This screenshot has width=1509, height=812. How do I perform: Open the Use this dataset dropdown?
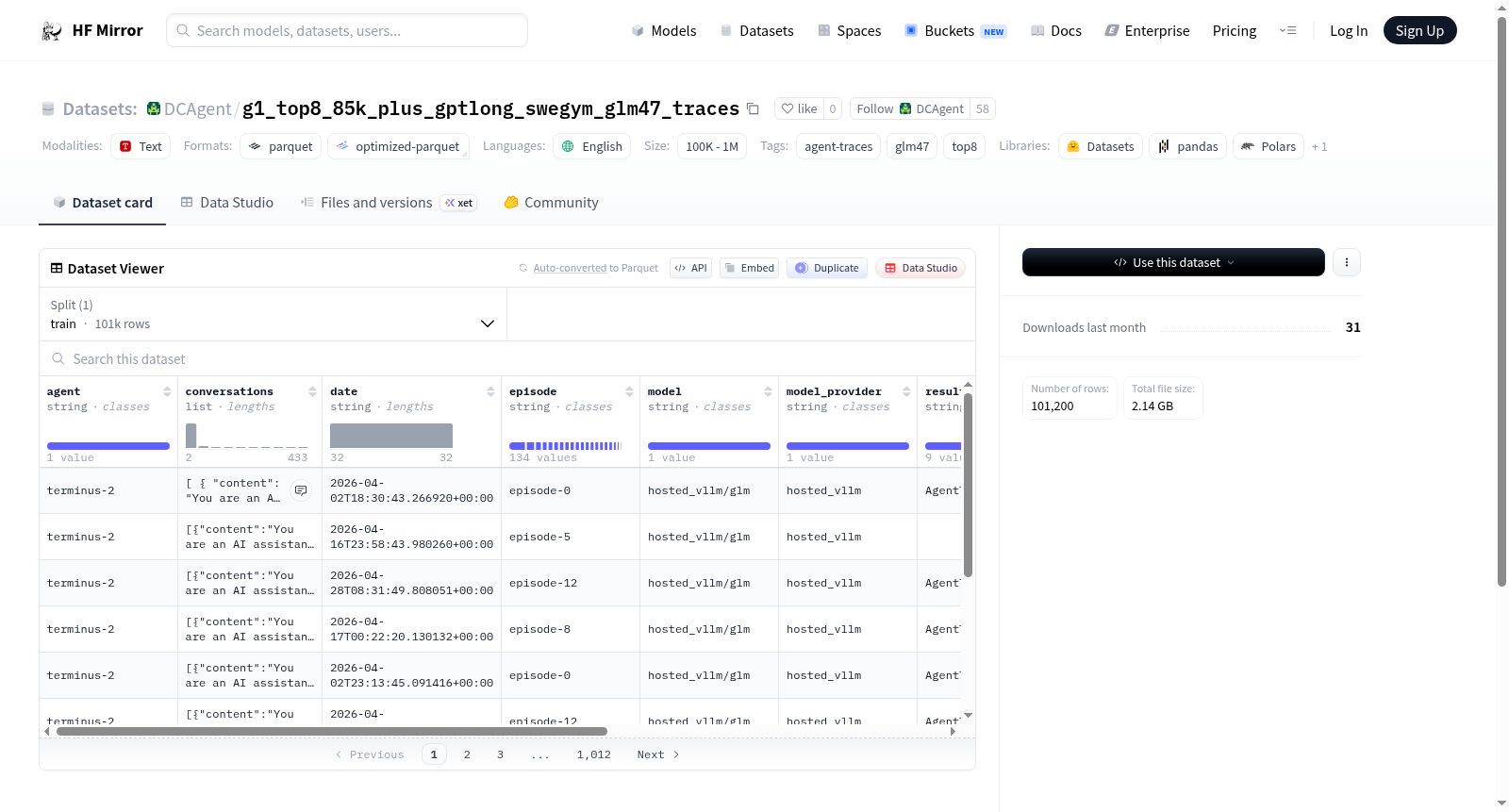pyautogui.click(x=1173, y=262)
